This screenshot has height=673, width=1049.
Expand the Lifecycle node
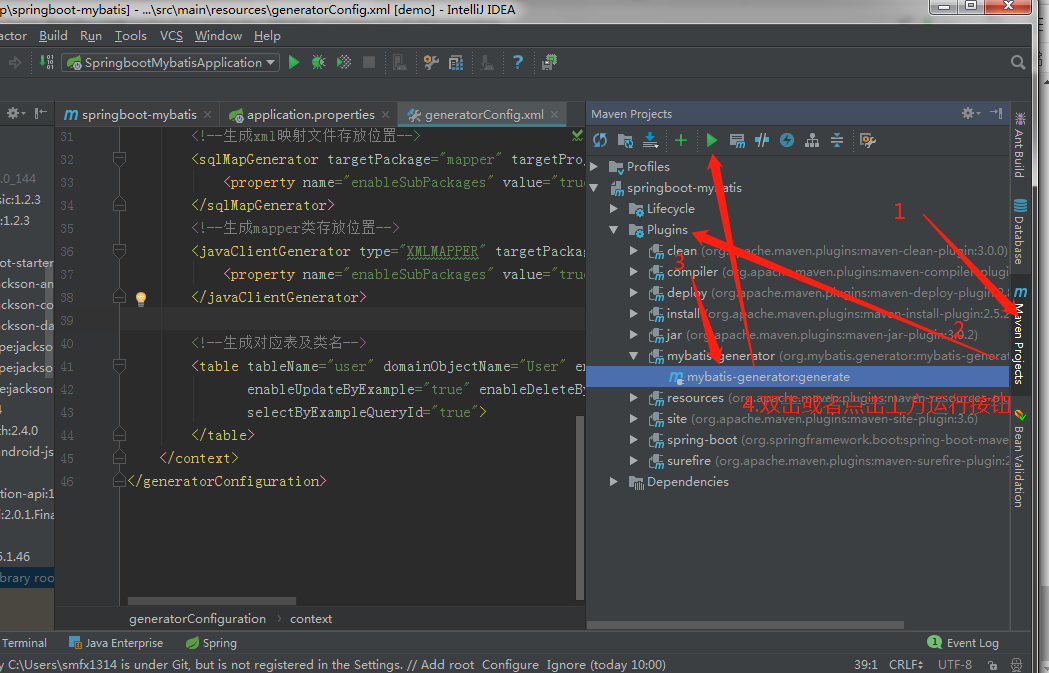pos(614,209)
